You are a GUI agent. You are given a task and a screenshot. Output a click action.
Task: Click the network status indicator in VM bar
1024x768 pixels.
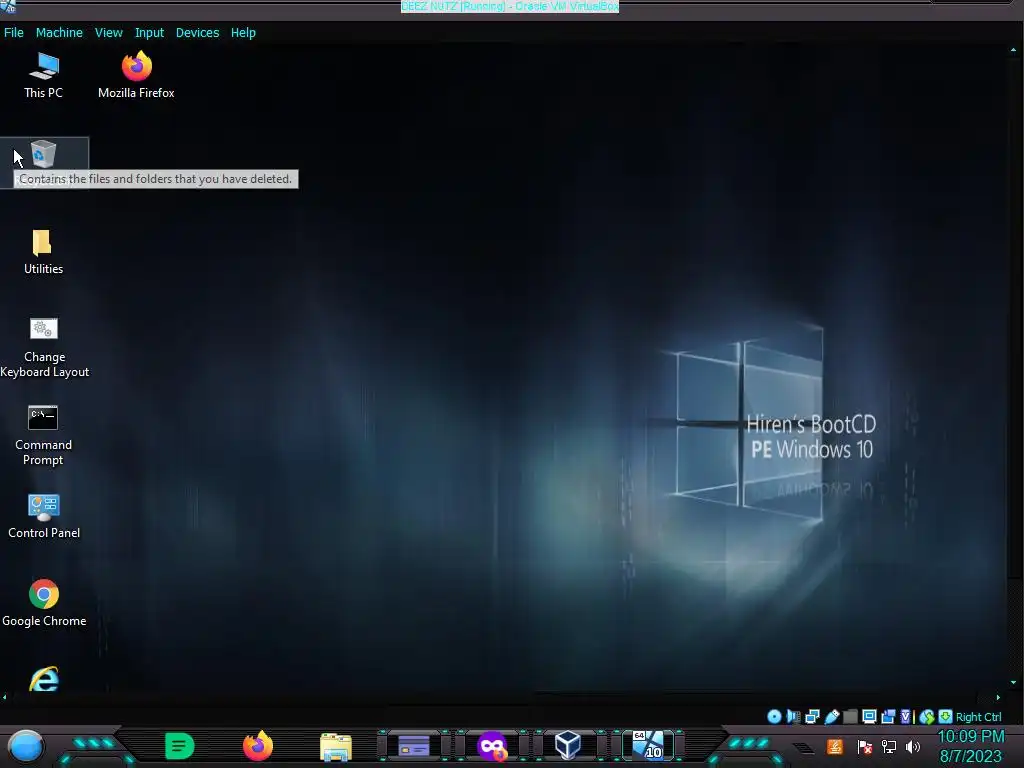pos(812,716)
